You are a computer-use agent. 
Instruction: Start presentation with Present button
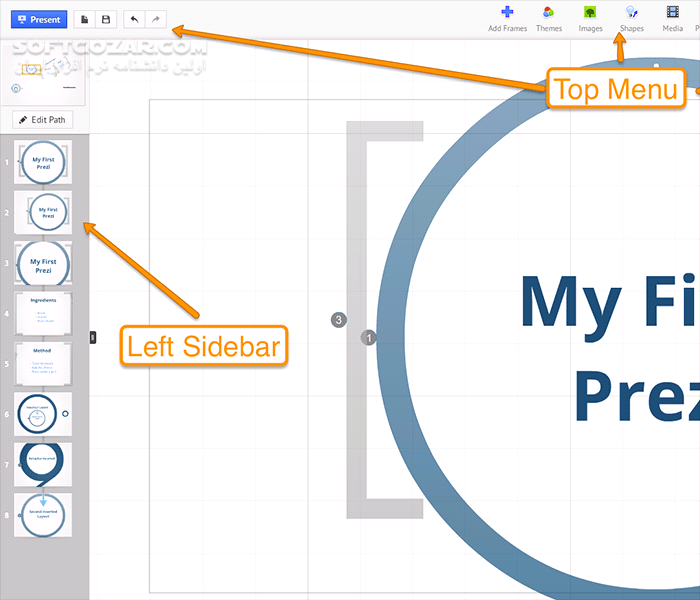(39, 20)
